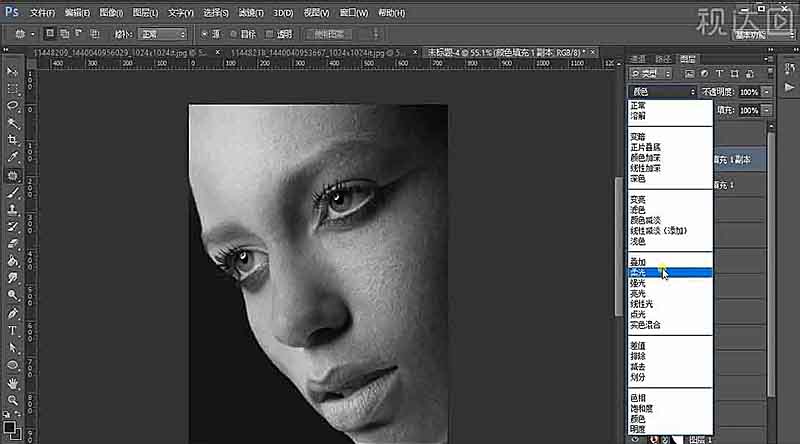Image resolution: width=800 pixels, height=444 pixels.
Task: Click Add to Selection mode icon
Action: [65, 34]
